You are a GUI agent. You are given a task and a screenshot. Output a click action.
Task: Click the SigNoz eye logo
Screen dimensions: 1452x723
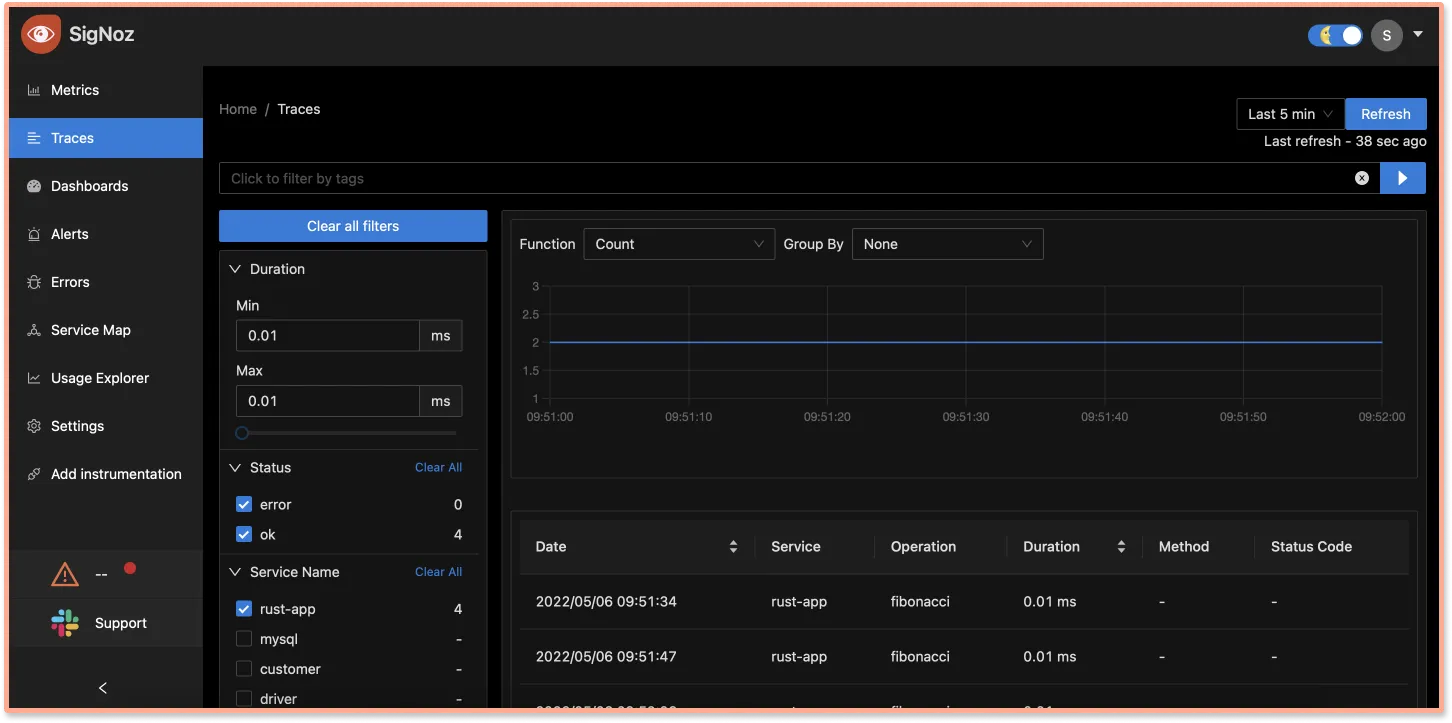click(x=41, y=34)
